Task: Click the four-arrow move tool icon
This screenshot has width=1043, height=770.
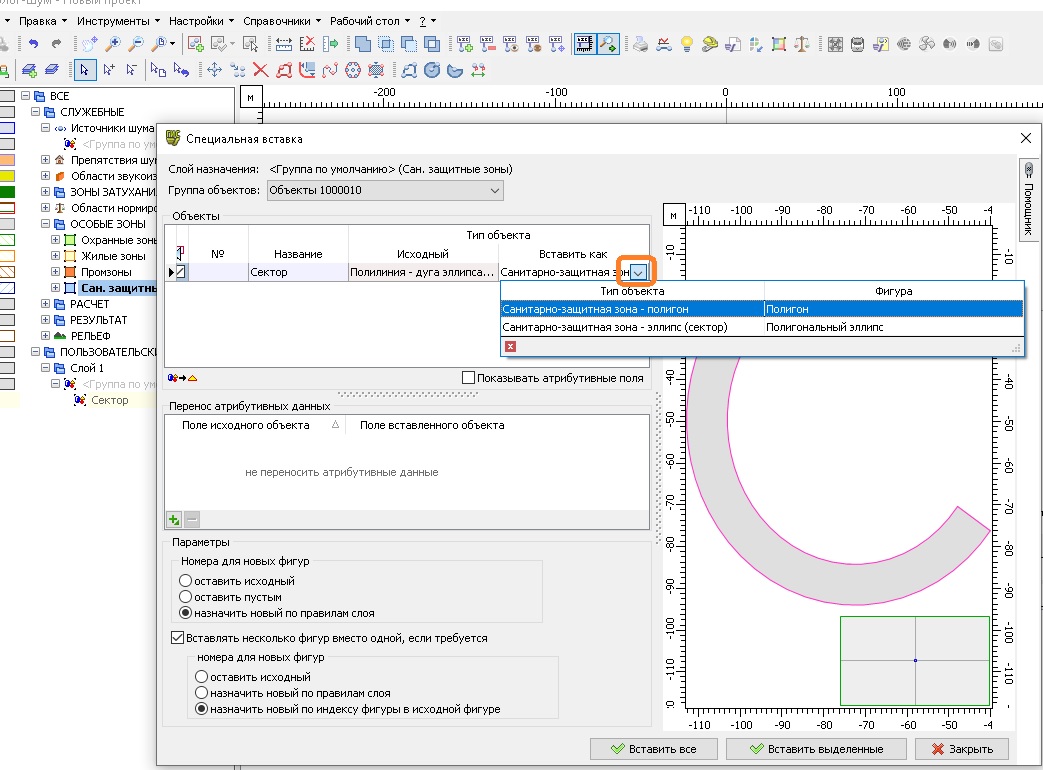Action: (213, 70)
